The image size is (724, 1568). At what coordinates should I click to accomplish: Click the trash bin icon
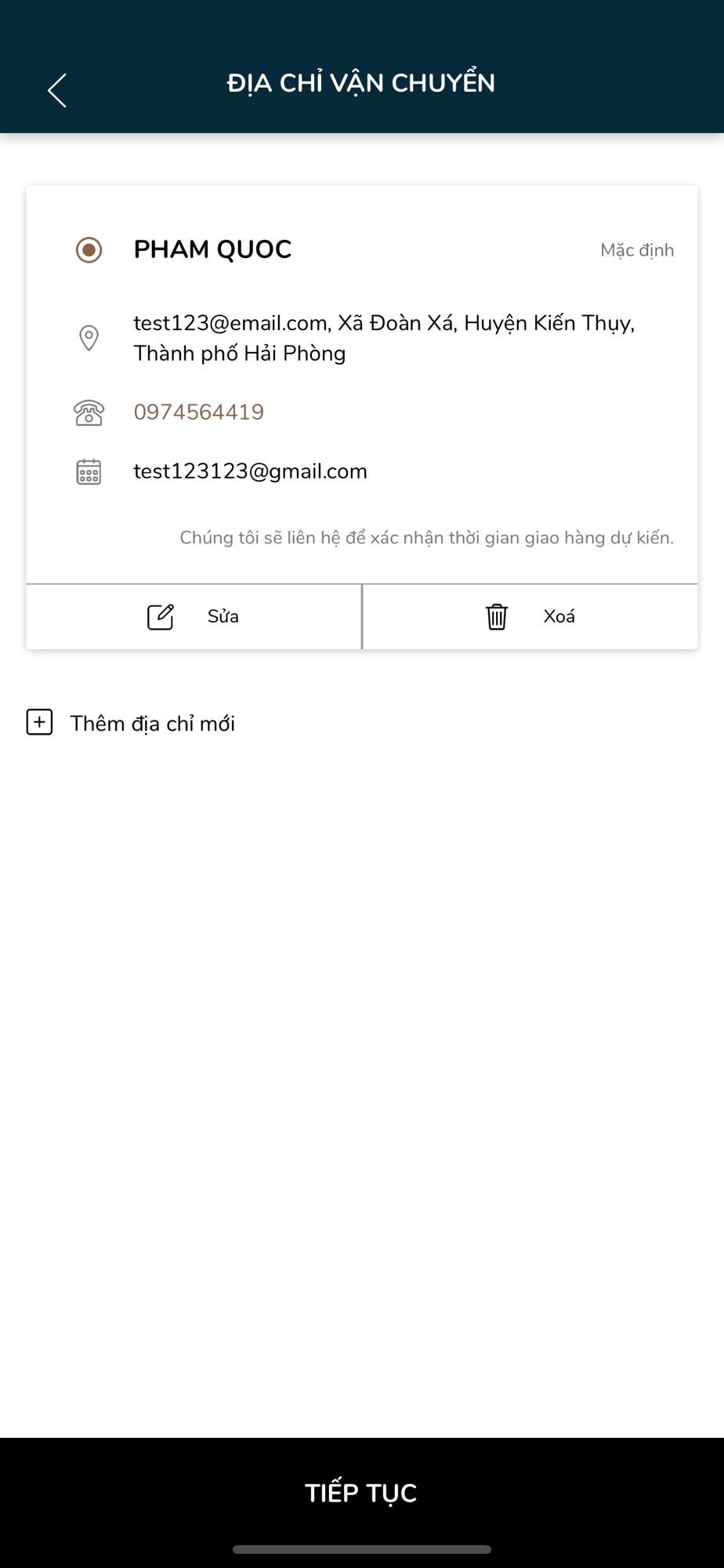tap(497, 616)
